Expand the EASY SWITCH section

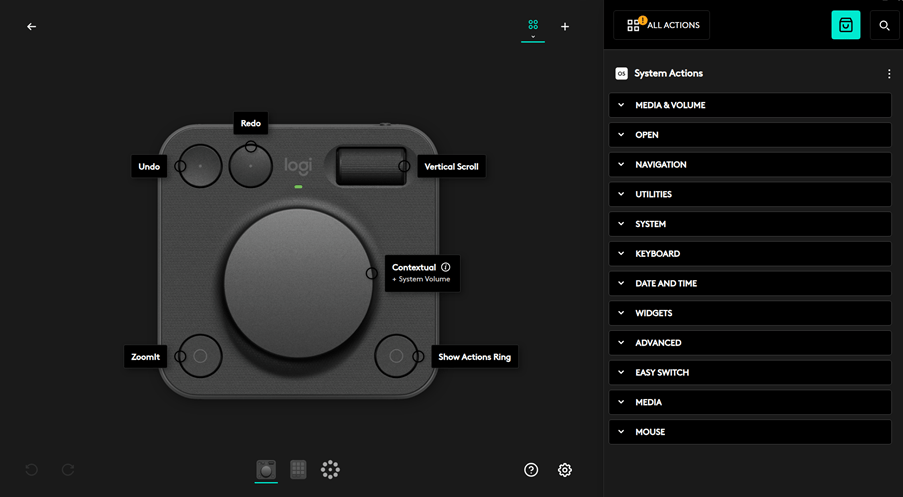pyautogui.click(x=749, y=373)
